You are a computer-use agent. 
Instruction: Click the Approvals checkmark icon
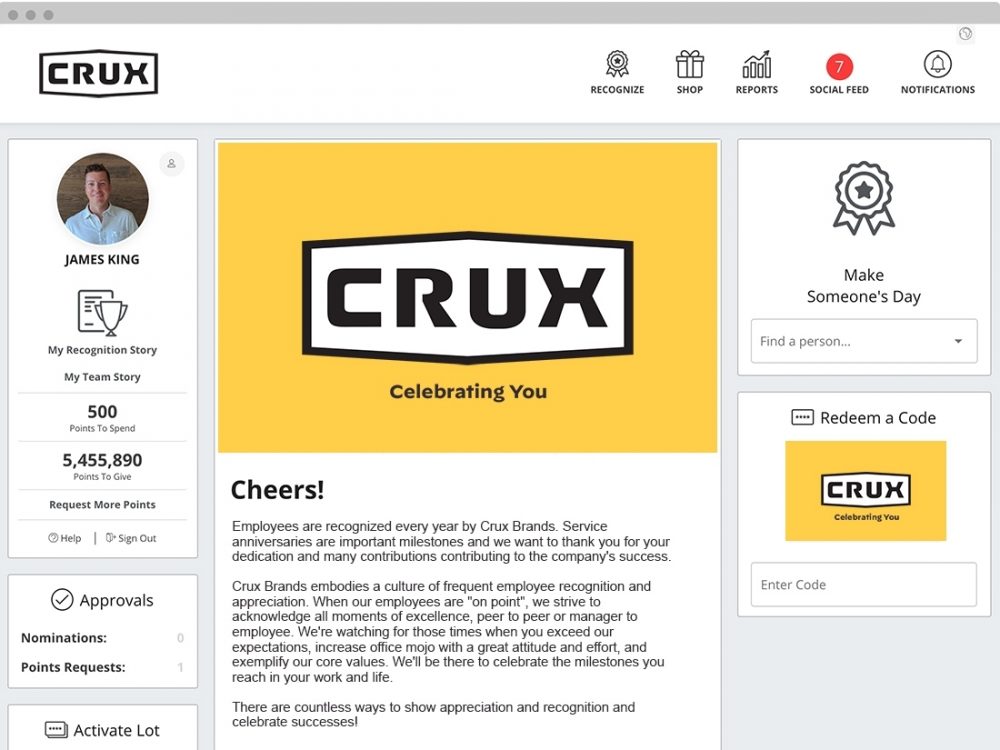[62, 599]
